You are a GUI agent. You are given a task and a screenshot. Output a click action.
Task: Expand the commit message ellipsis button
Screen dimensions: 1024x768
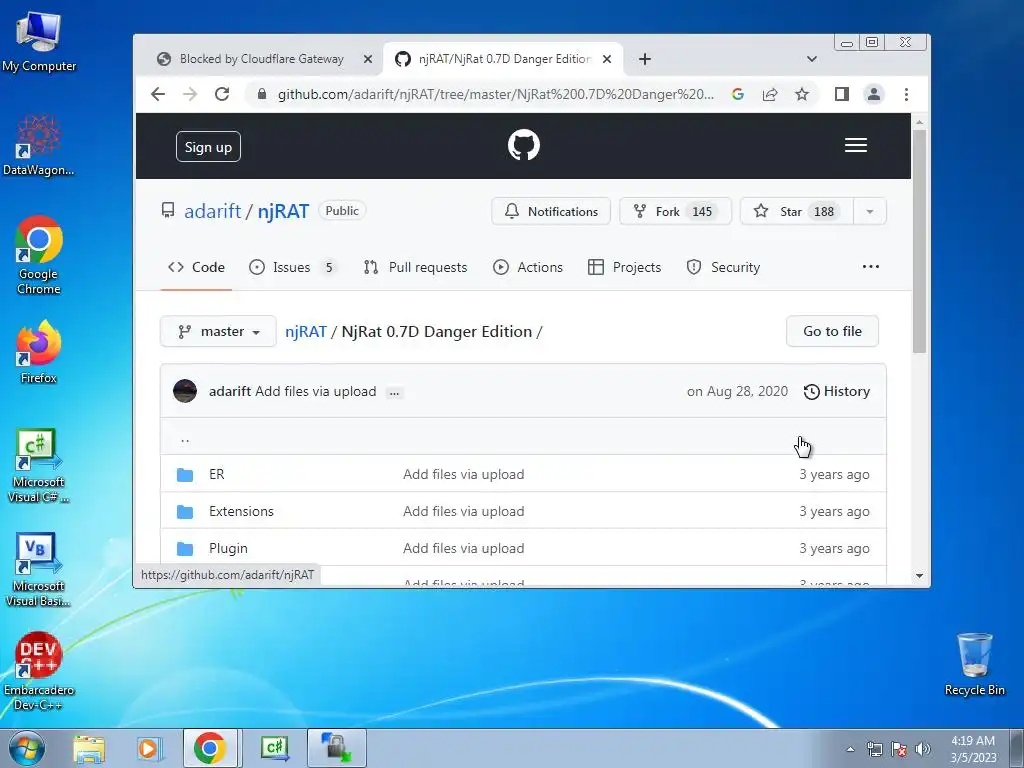point(394,392)
